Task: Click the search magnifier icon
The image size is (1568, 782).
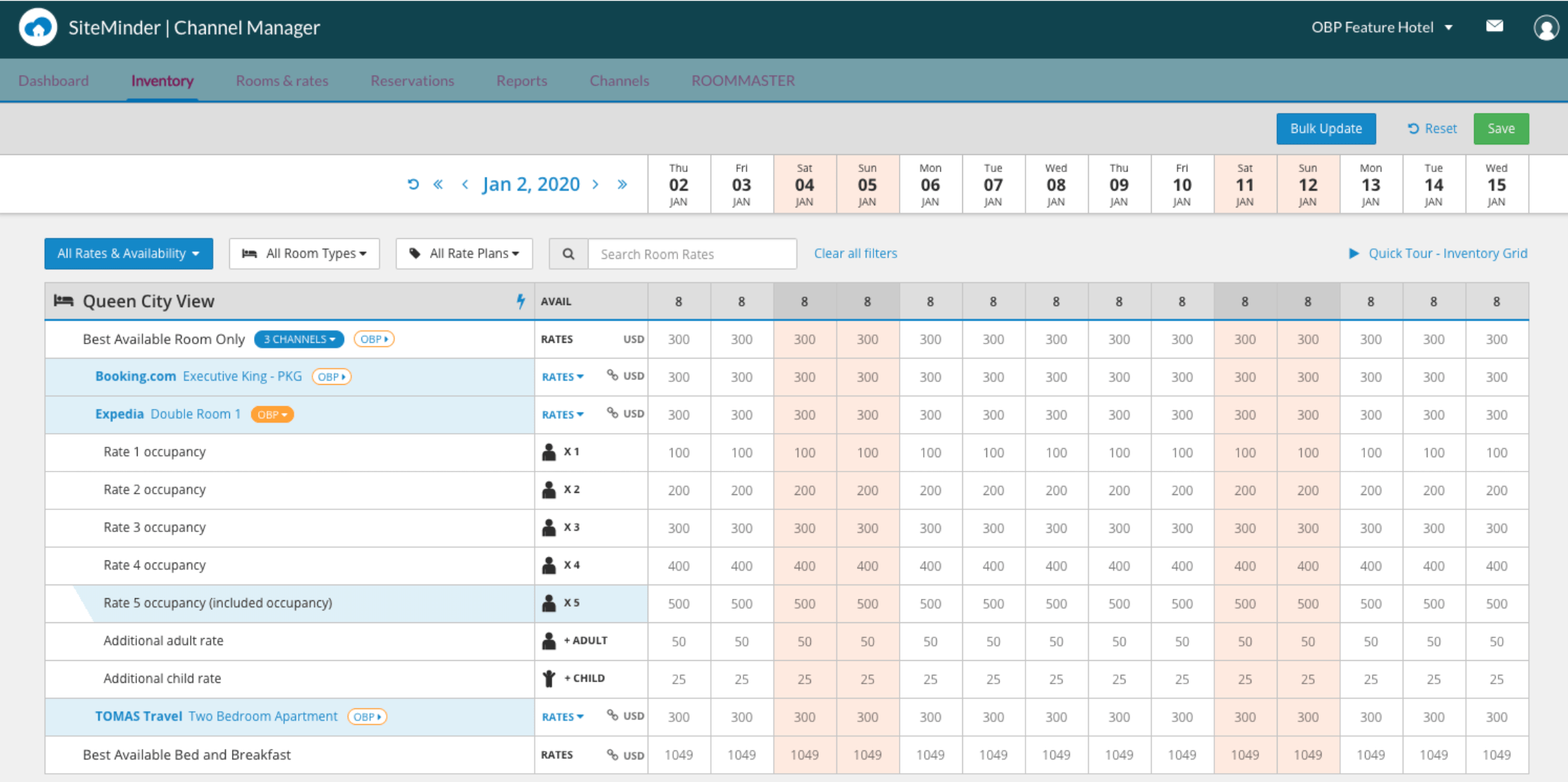Action: [x=569, y=254]
